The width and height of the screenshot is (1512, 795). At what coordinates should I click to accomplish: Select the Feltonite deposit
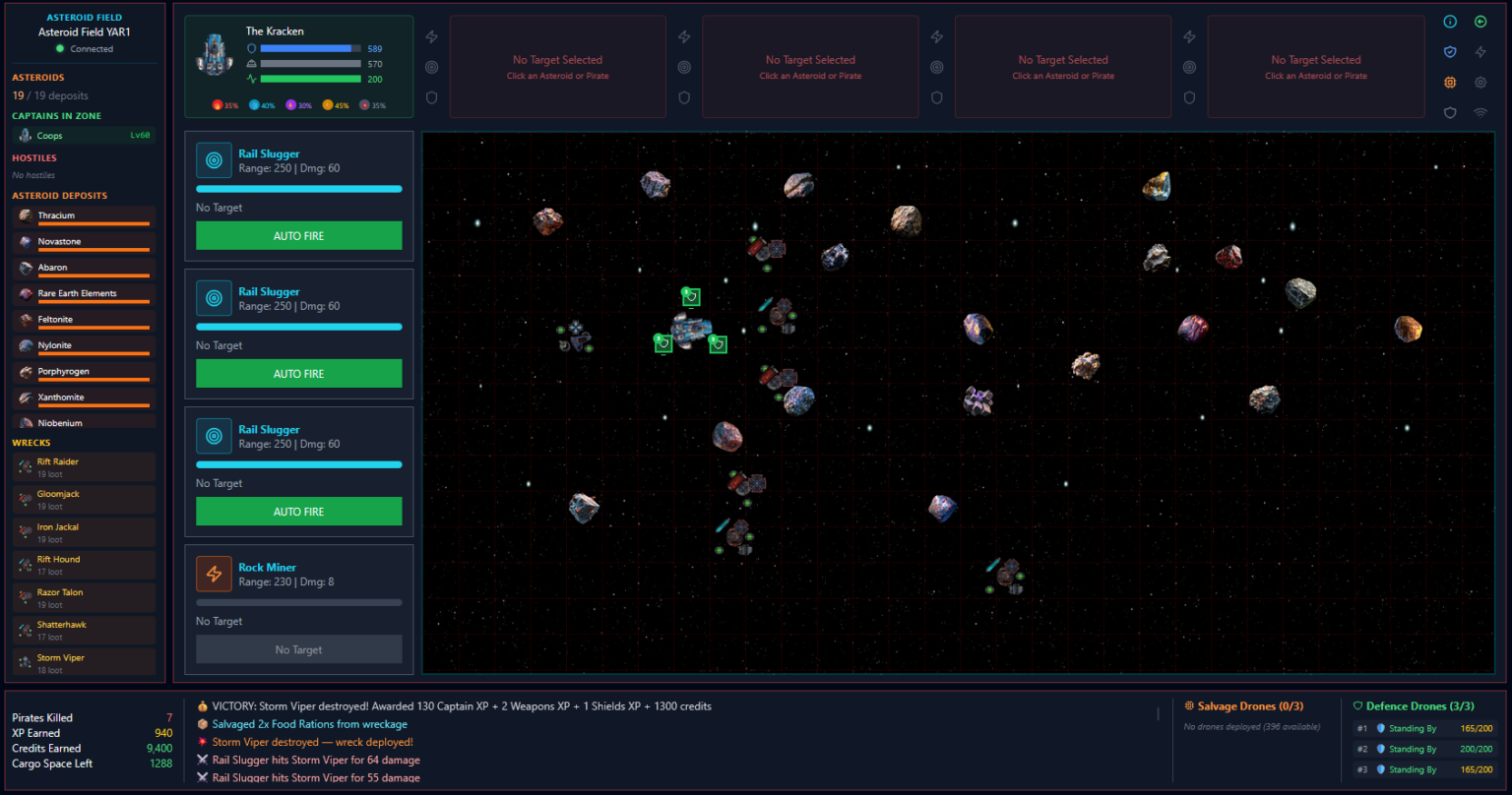tap(84, 321)
